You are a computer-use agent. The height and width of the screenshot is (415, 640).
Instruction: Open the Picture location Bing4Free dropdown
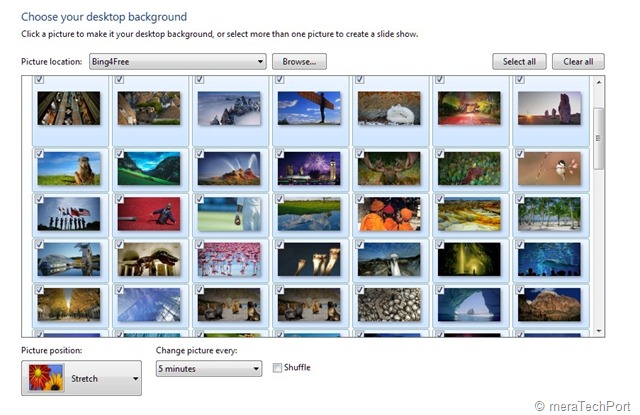point(178,62)
